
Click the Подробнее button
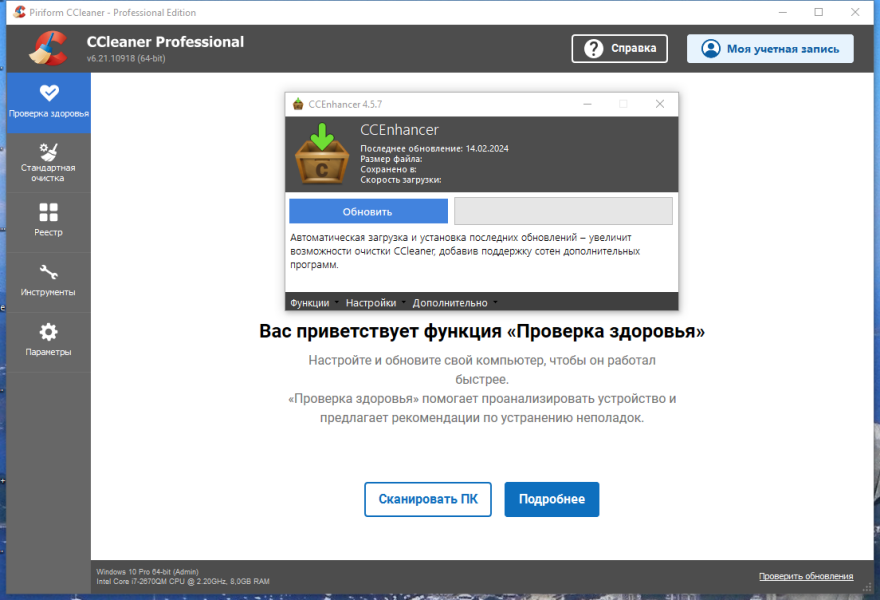(x=552, y=499)
